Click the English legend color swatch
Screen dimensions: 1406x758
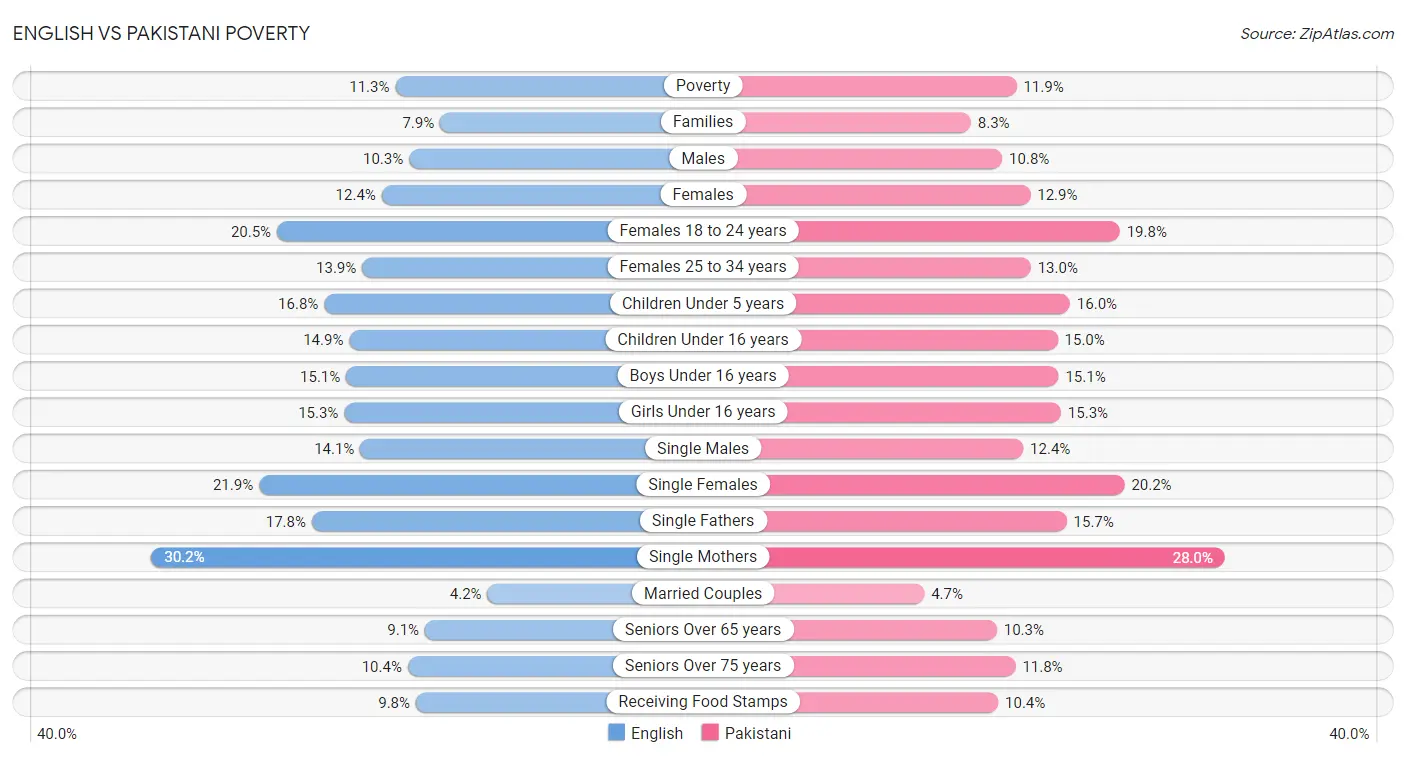[x=616, y=733]
